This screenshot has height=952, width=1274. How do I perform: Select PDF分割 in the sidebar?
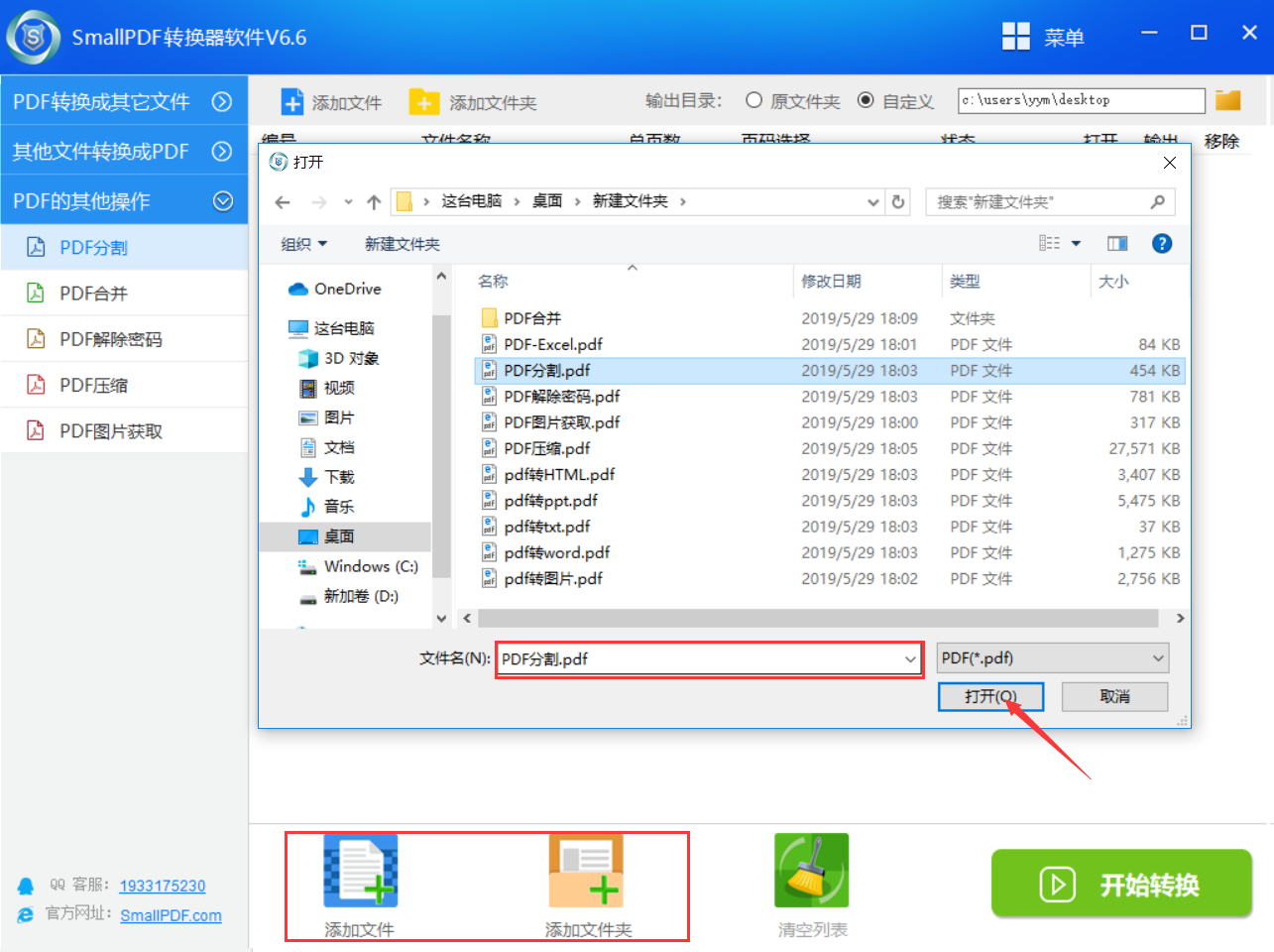pyautogui.click(x=124, y=247)
